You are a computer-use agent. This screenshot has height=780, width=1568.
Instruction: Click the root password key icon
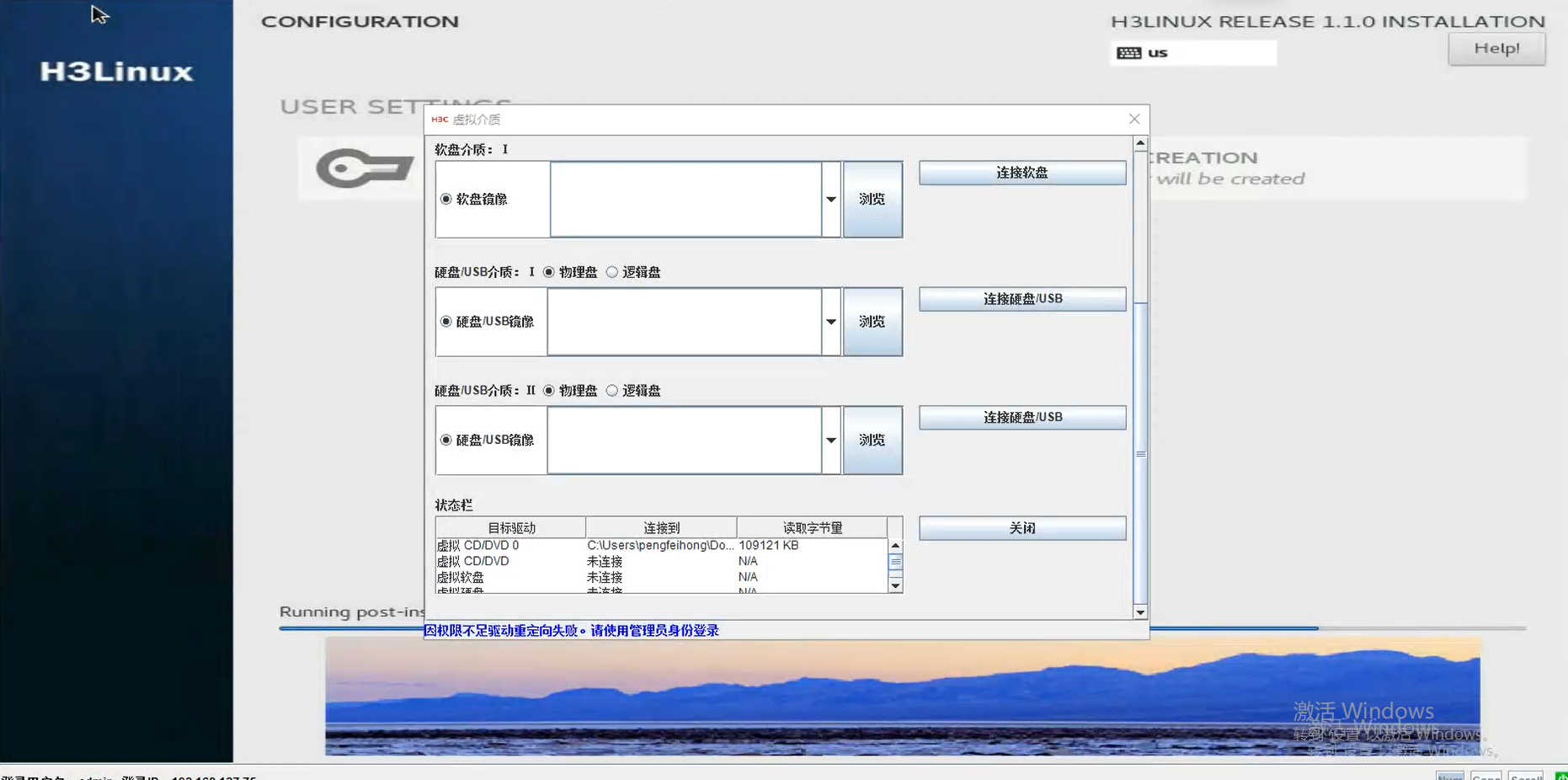(364, 168)
